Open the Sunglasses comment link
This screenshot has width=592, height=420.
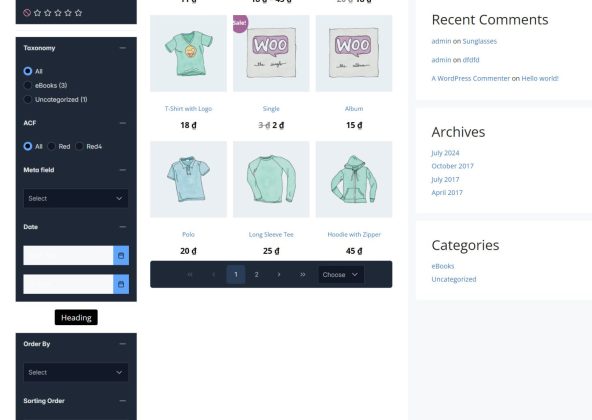tap(479, 41)
